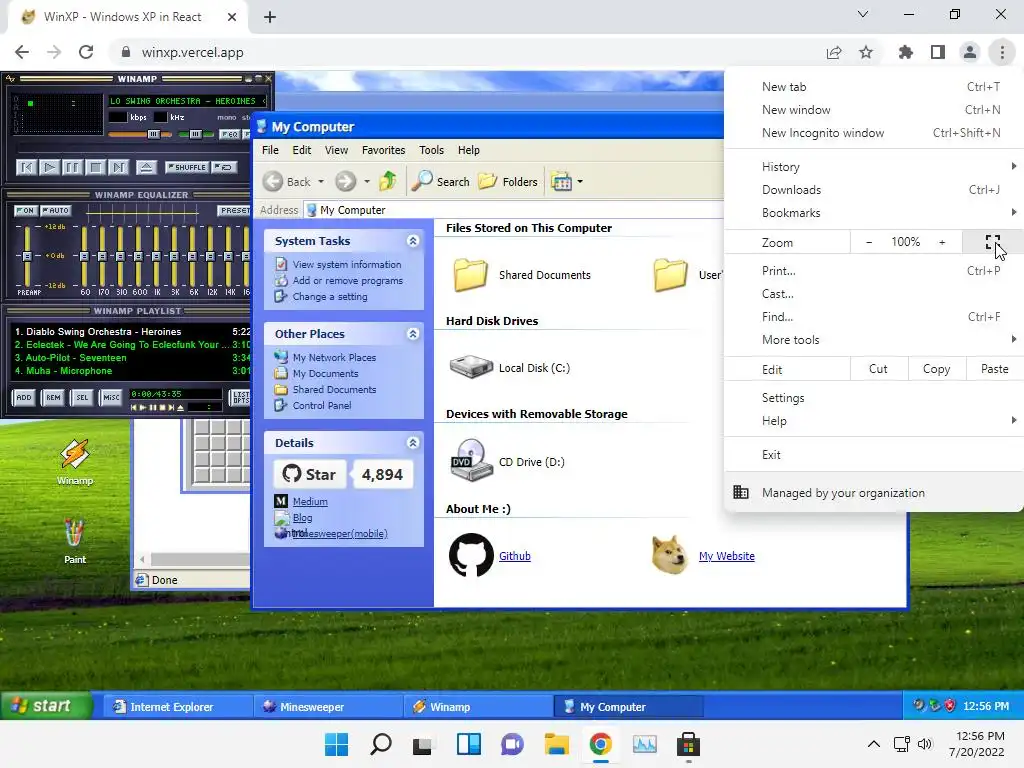
Task: Skip to next track in Winamp
Action: pyautogui.click(x=118, y=168)
